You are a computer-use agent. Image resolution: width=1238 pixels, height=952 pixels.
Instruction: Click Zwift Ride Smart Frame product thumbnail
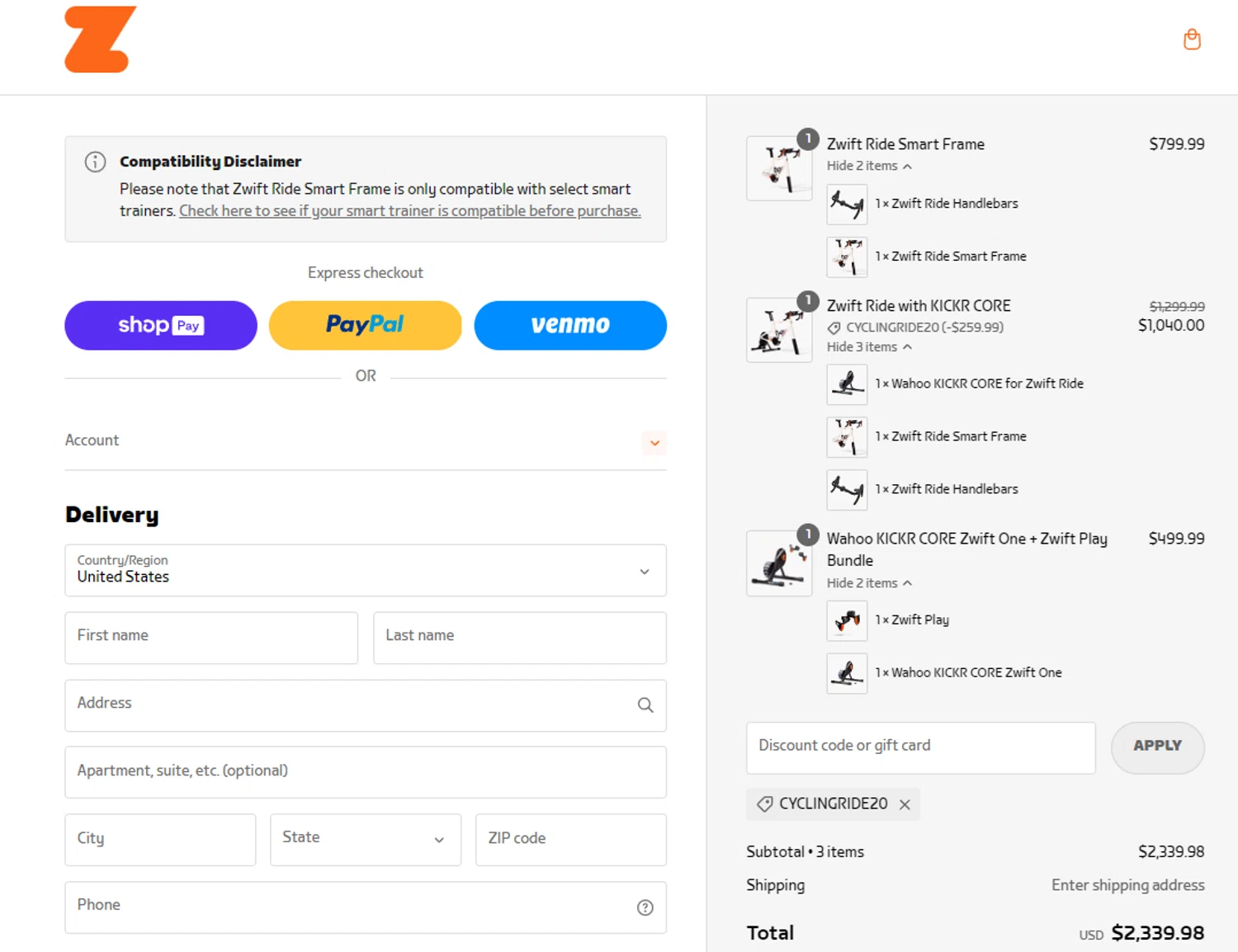(x=779, y=168)
